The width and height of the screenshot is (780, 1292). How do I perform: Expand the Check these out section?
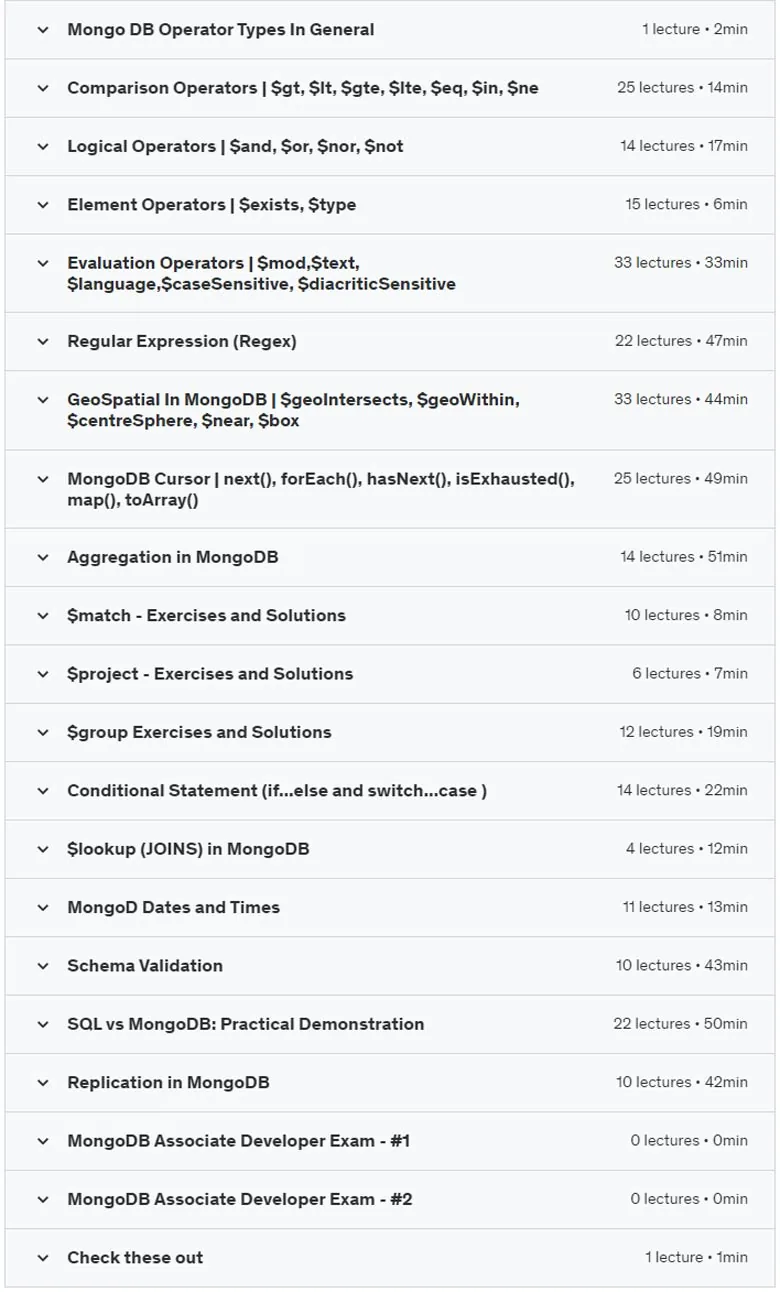(x=390, y=1258)
